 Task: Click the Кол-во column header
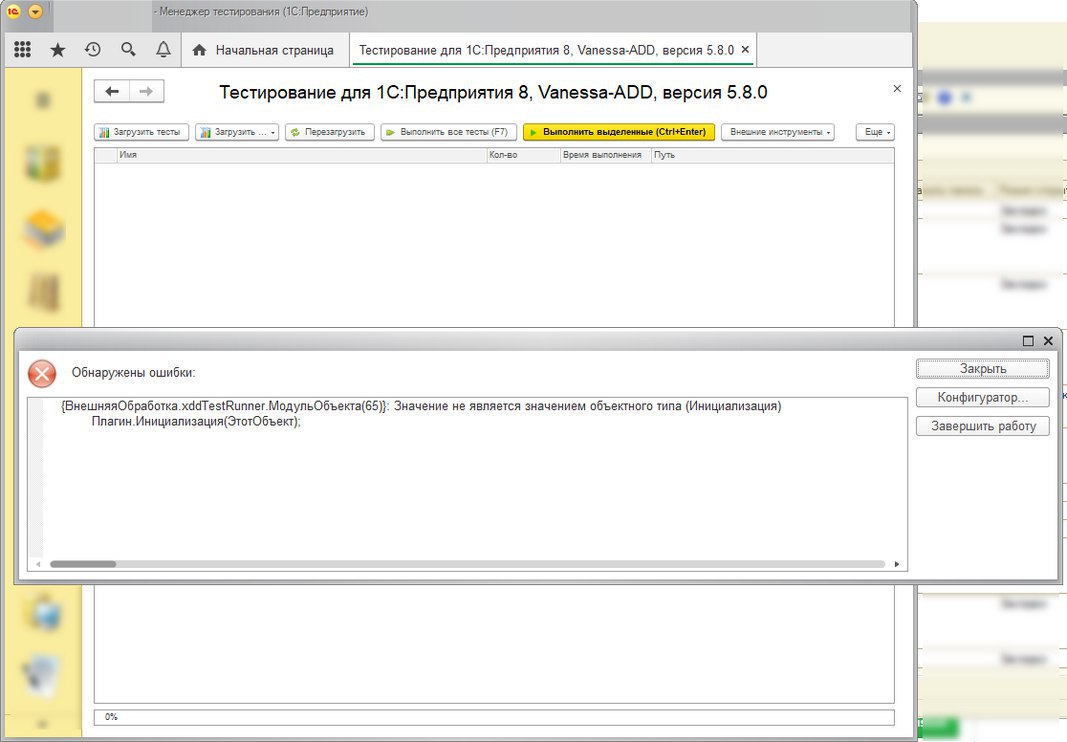point(523,155)
